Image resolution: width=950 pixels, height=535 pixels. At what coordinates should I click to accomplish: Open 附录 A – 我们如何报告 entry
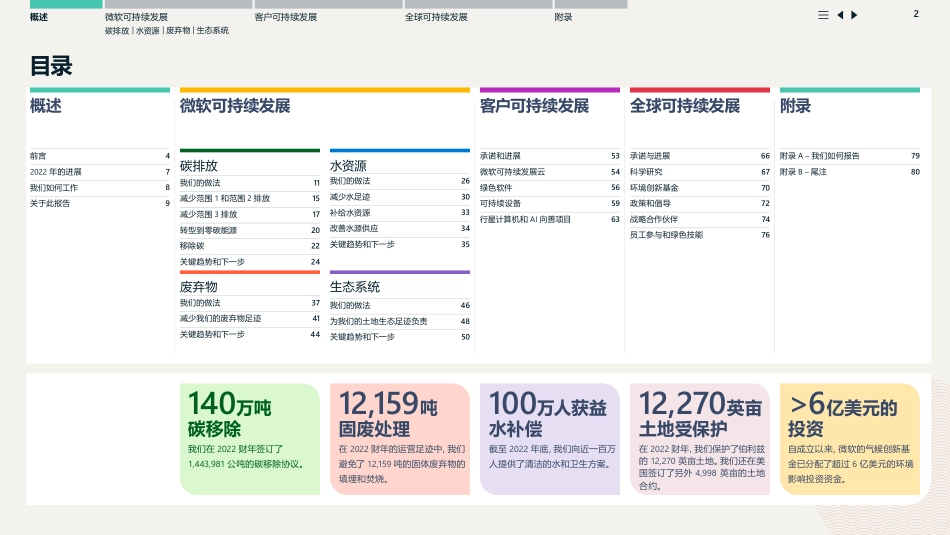(x=849, y=156)
